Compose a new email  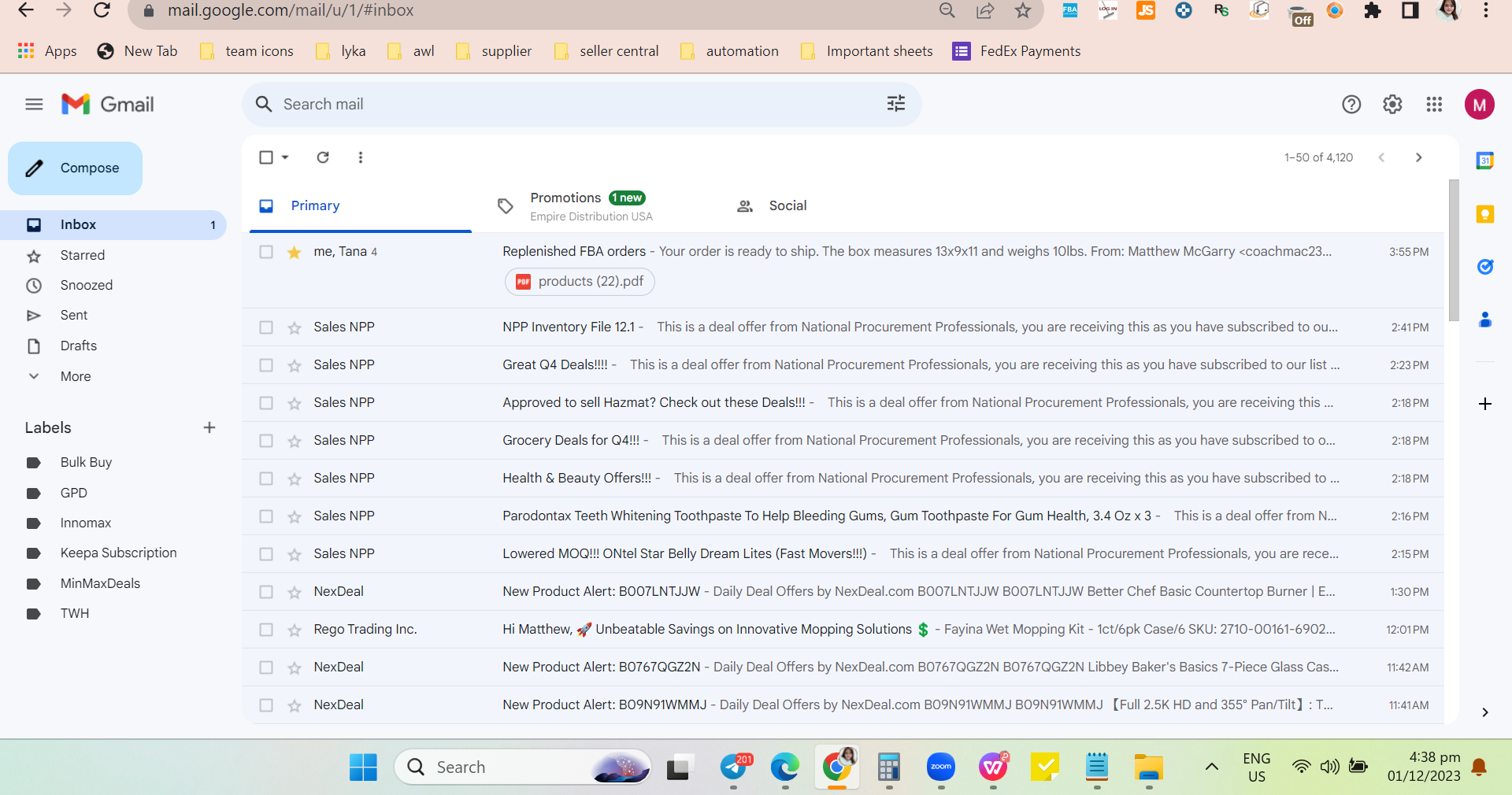(x=76, y=168)
